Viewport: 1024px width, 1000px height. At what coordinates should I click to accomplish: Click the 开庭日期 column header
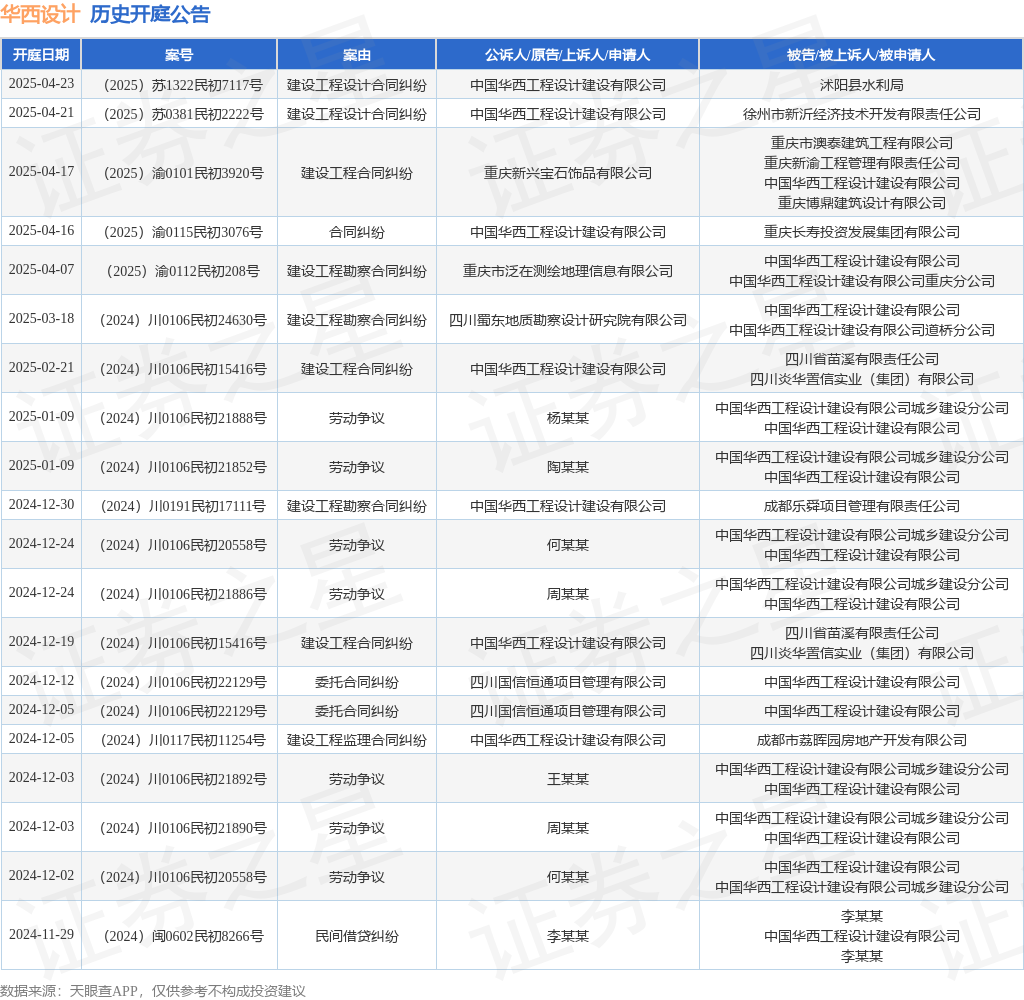point(41,55)
